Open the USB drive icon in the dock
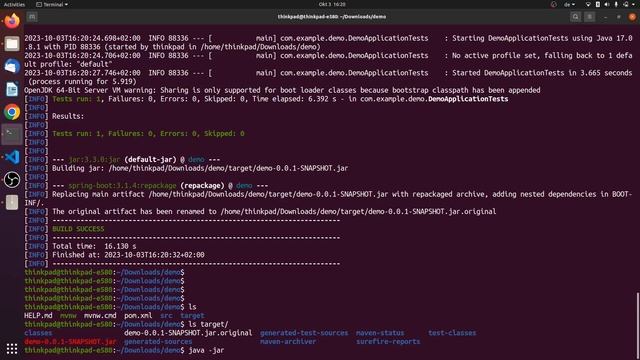640x360 pixels. pos(12,202)
